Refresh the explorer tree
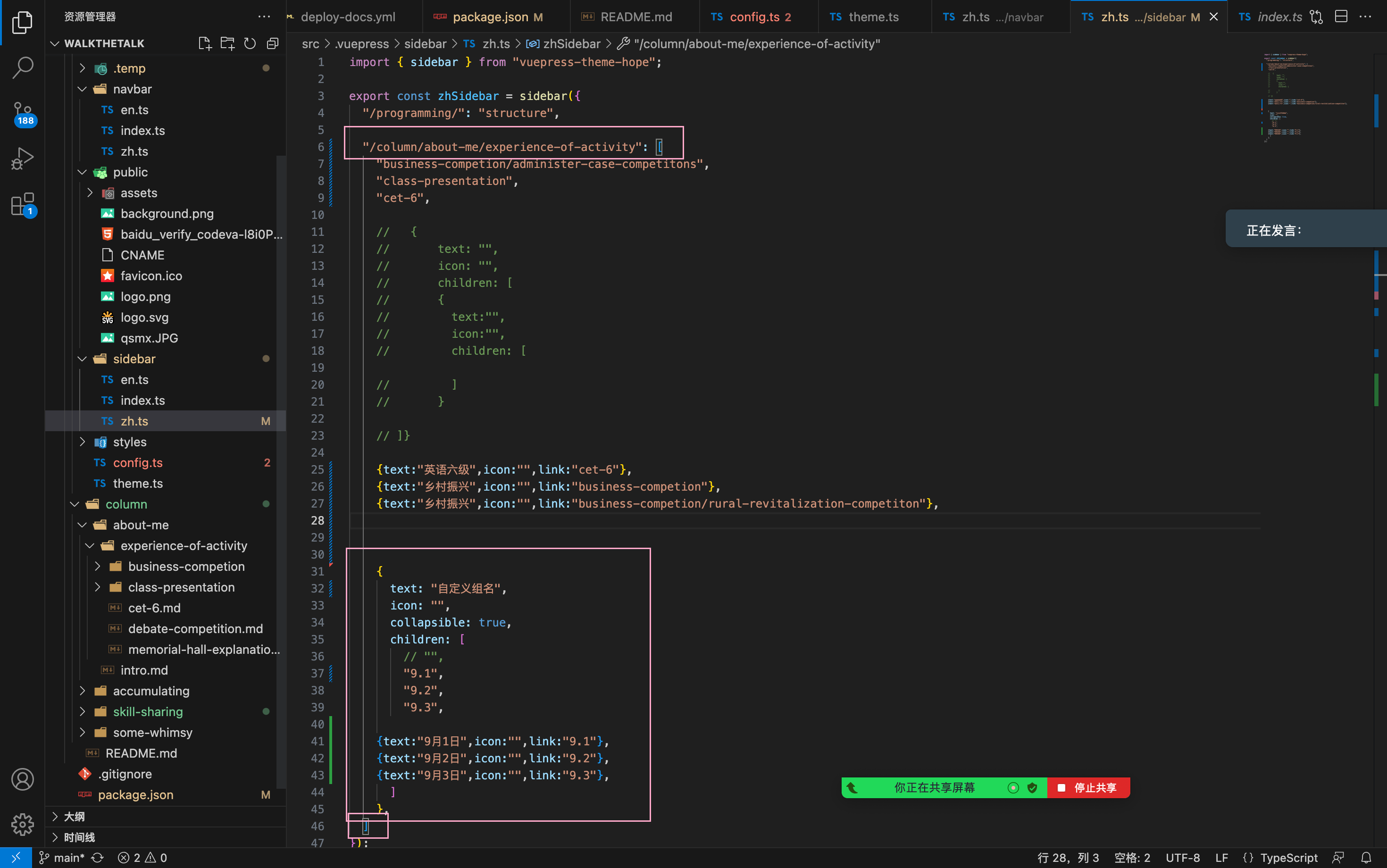This screenshot has height=868, width=1387. tap(250, 43)
